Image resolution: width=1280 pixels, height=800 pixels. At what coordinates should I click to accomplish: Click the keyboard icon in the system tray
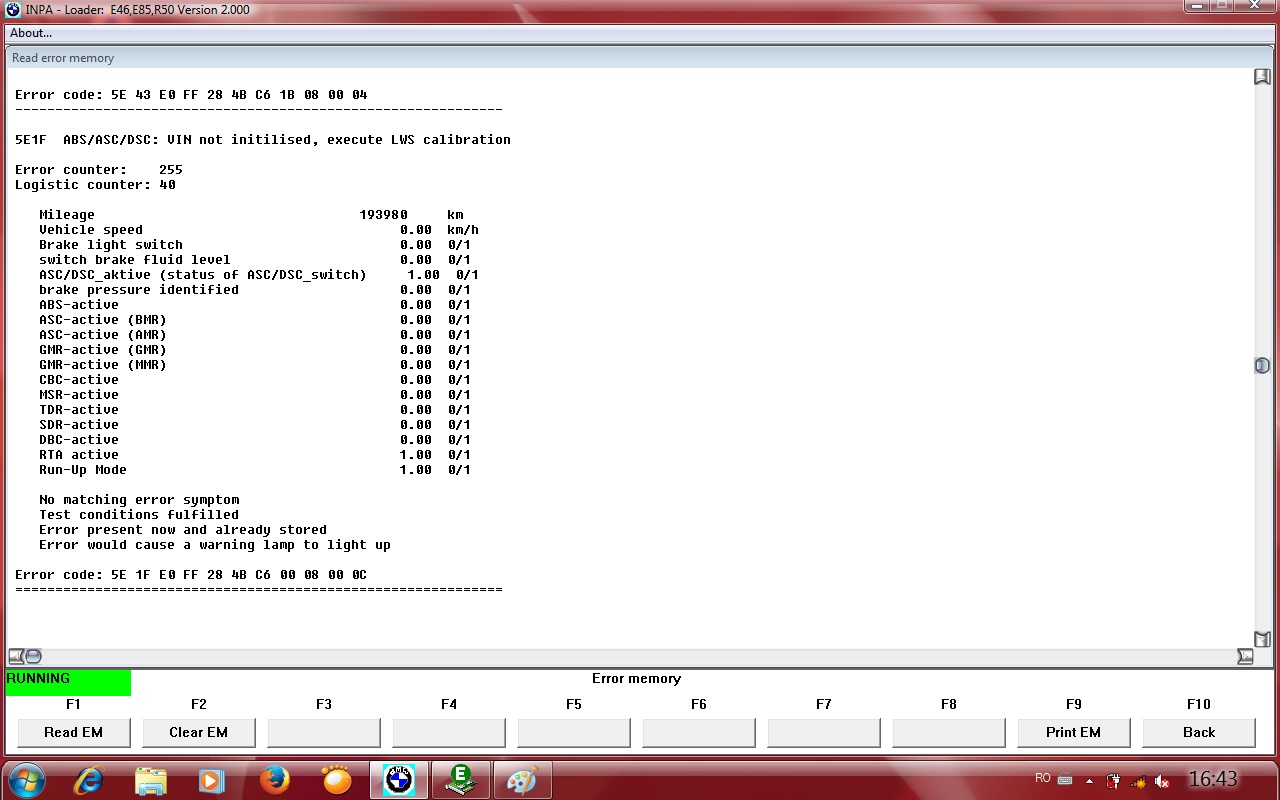1065,780
